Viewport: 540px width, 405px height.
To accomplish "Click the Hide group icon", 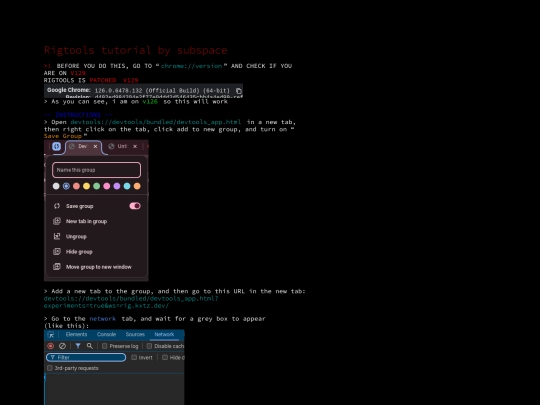I will click(57, 251).
